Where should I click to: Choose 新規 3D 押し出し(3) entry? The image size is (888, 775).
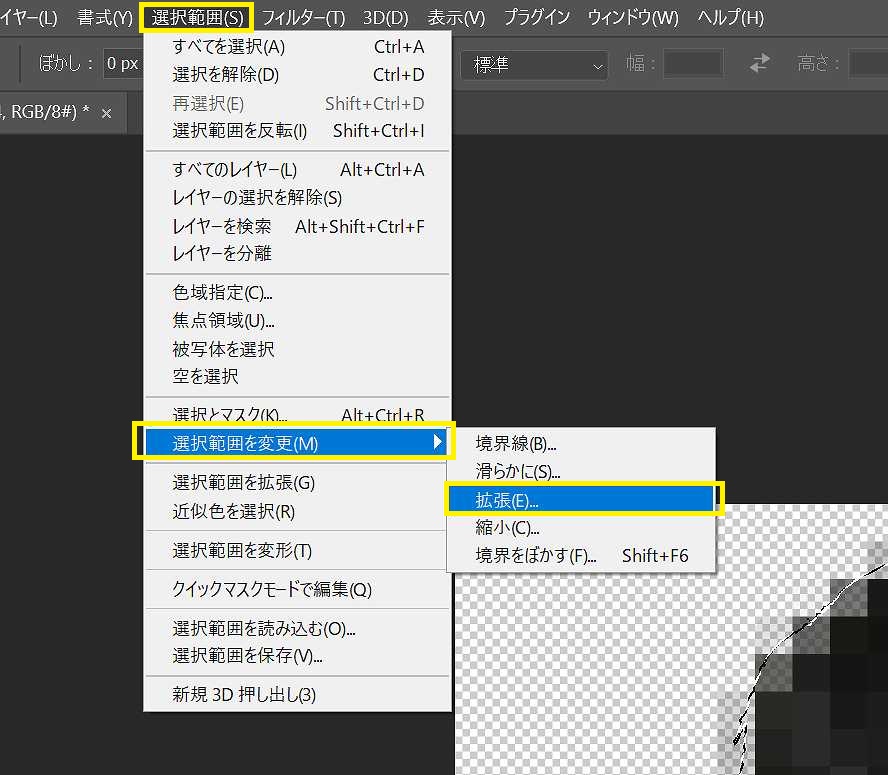pos(298,694)
